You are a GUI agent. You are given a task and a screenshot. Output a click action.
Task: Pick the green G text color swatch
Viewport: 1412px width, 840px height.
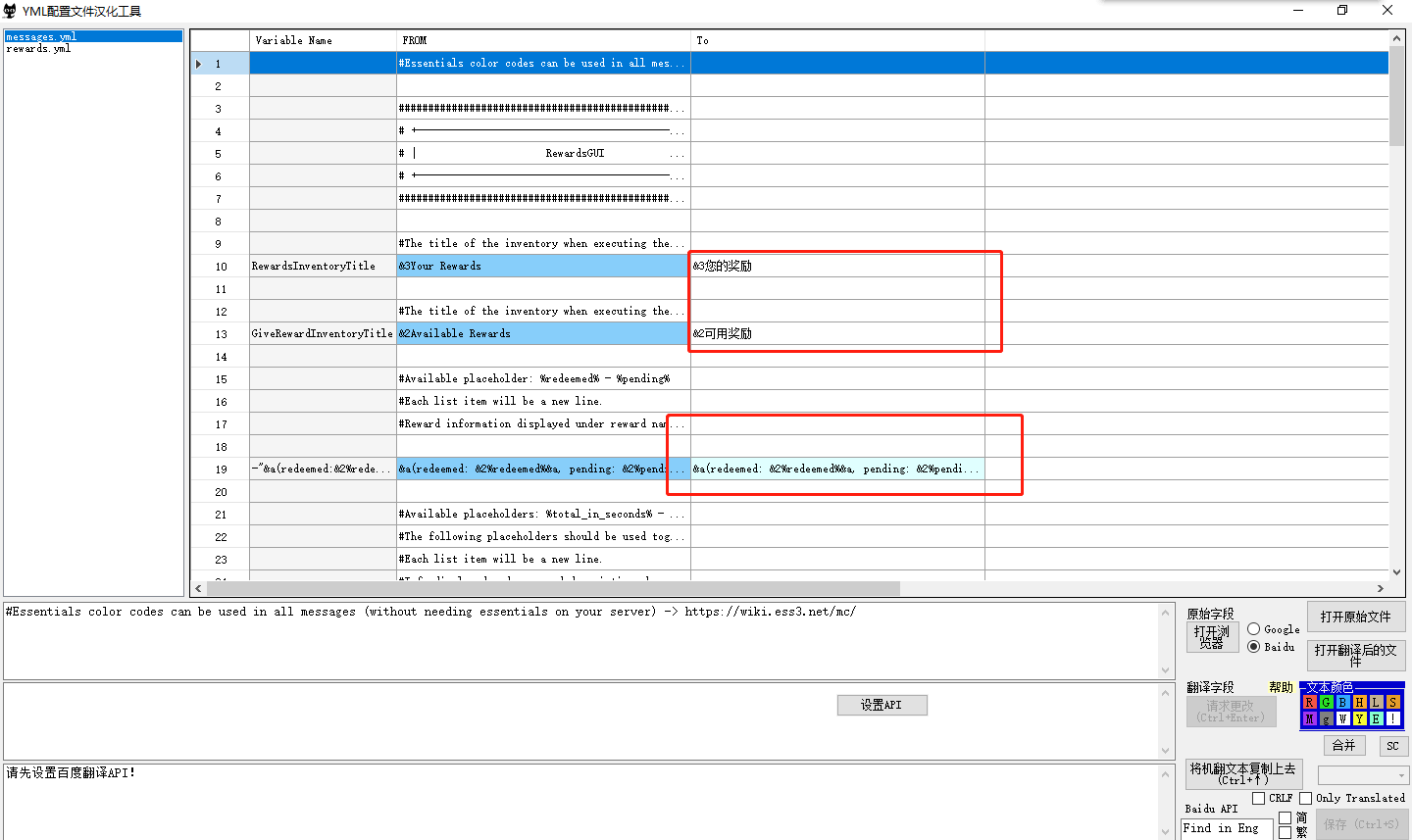click(1326, 702)
